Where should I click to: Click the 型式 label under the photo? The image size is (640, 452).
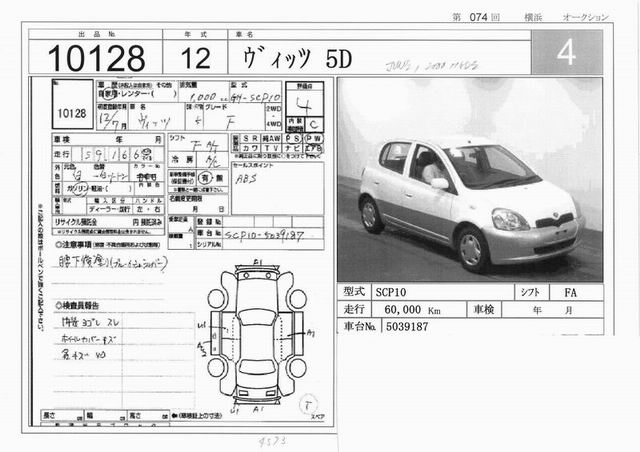pos(354,292)
